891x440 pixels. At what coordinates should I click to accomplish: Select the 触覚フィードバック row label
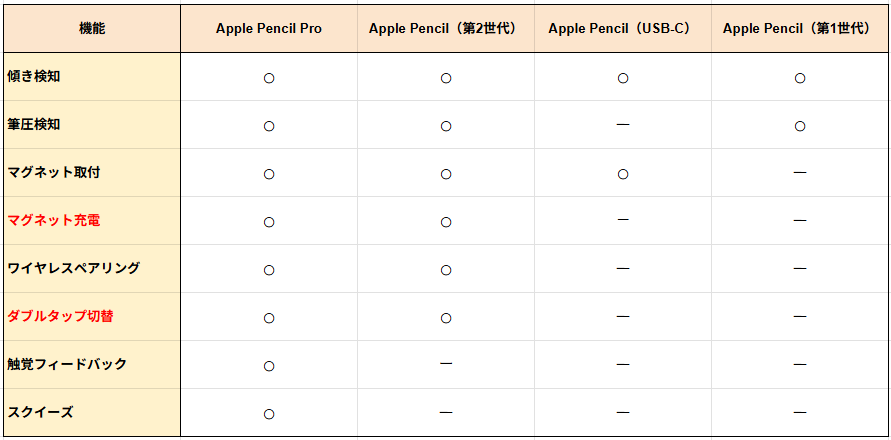coord(67,365)
